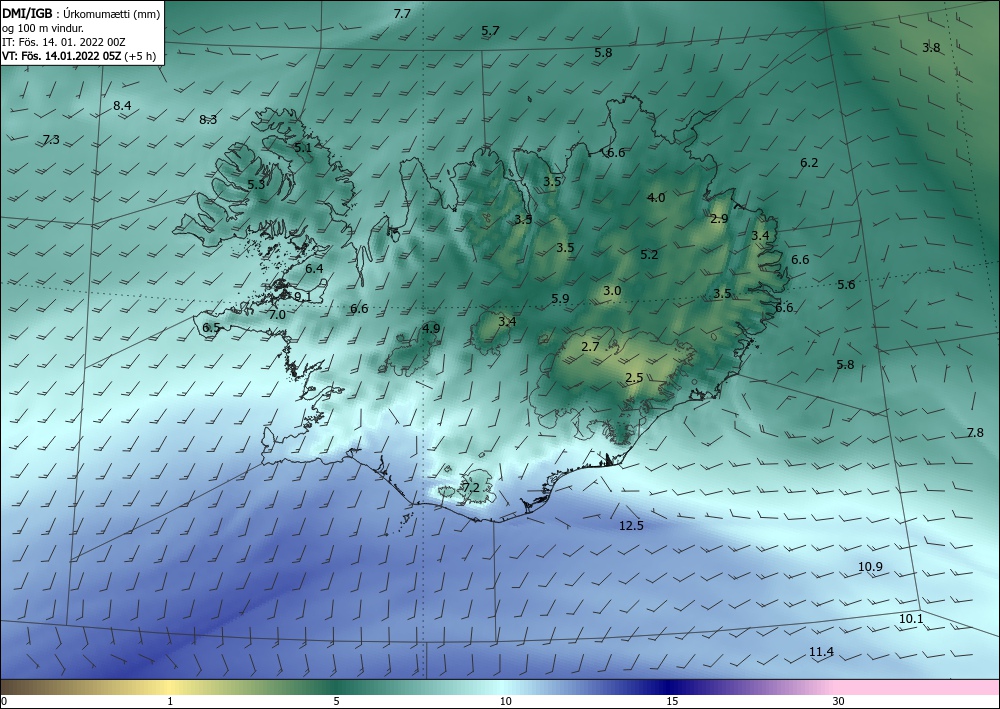Click the 5.9 value label
This screenshot has height=709, width=1000.
point(560,298)
